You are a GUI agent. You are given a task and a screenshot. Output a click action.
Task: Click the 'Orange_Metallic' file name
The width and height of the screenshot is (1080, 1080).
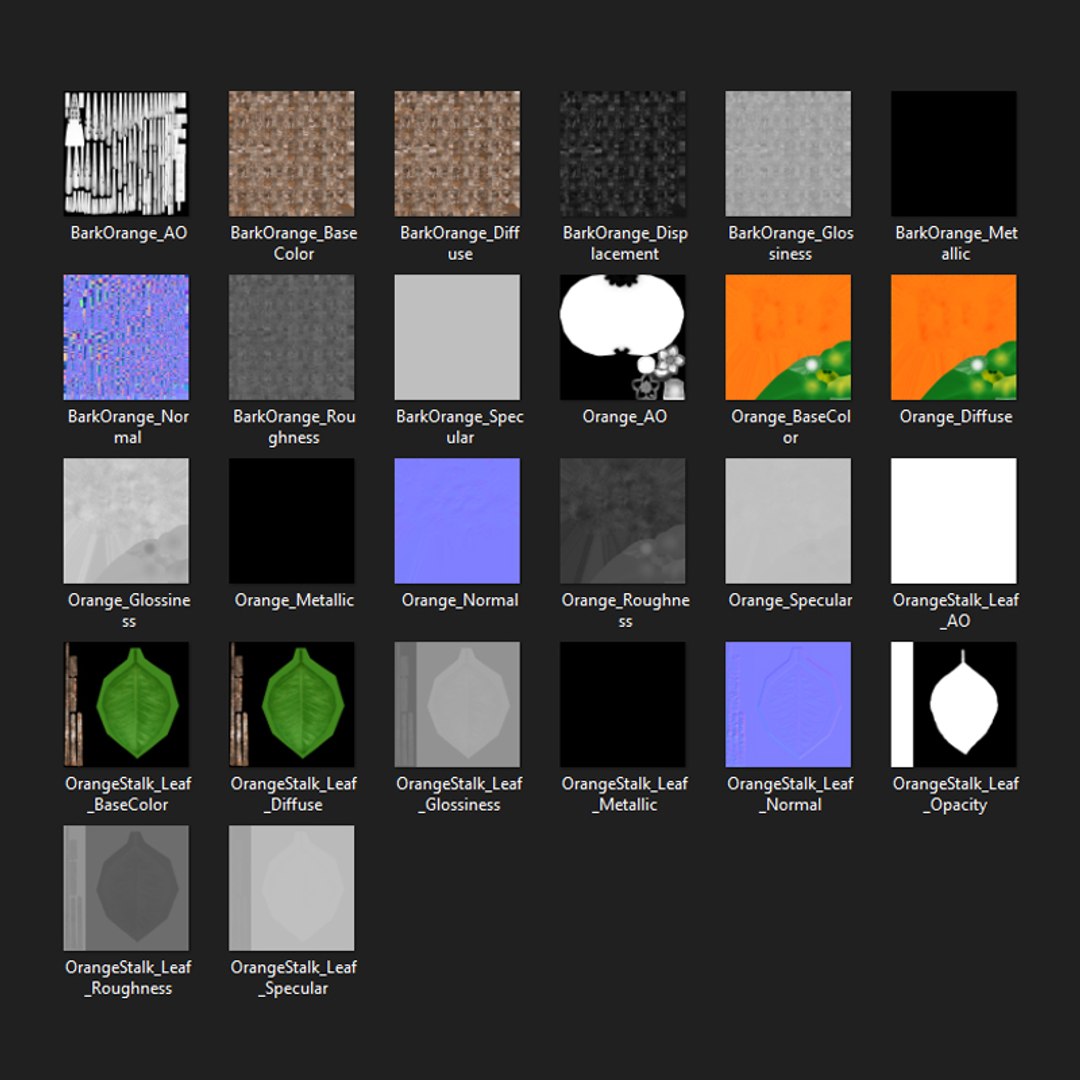pyautogui.click(x=294, y=600)
